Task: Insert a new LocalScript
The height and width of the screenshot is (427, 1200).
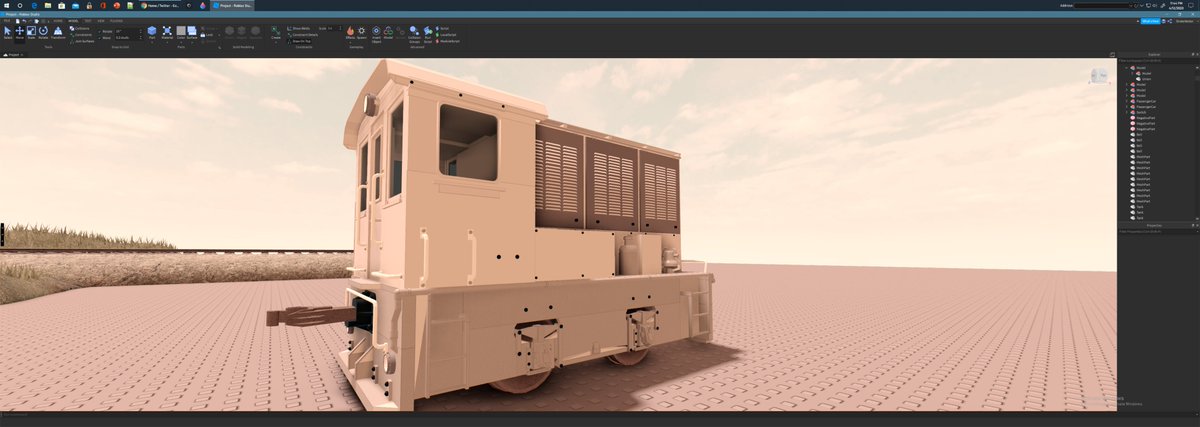Action: click(x=445, y=35)
